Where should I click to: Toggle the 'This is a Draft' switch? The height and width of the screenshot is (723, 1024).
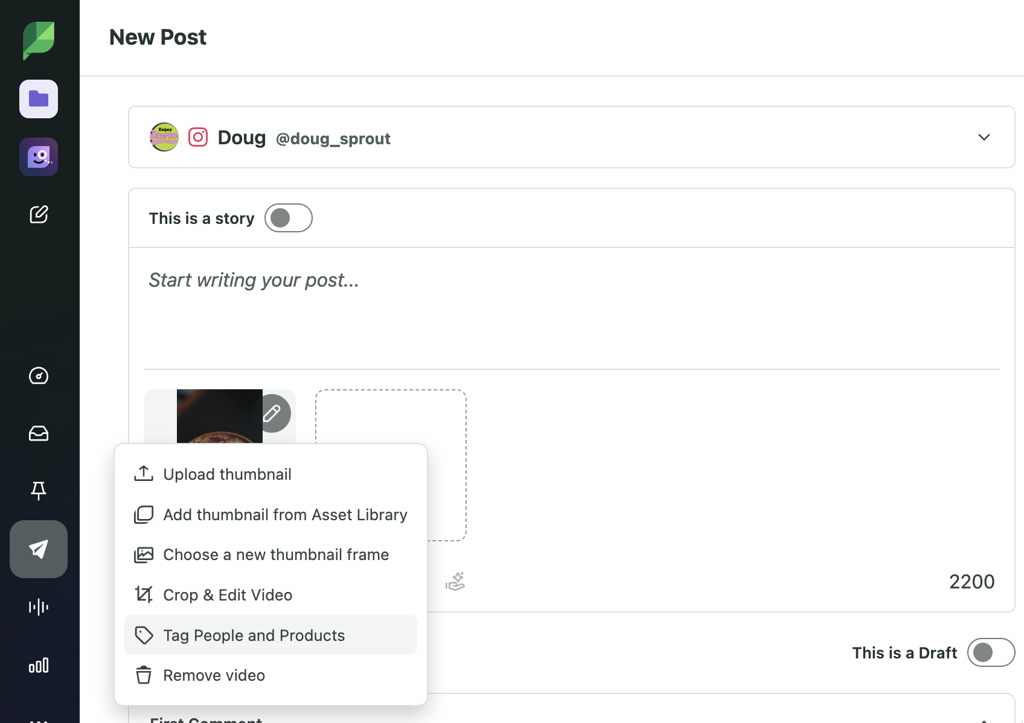pyautogui.click(x=991, y=652)
